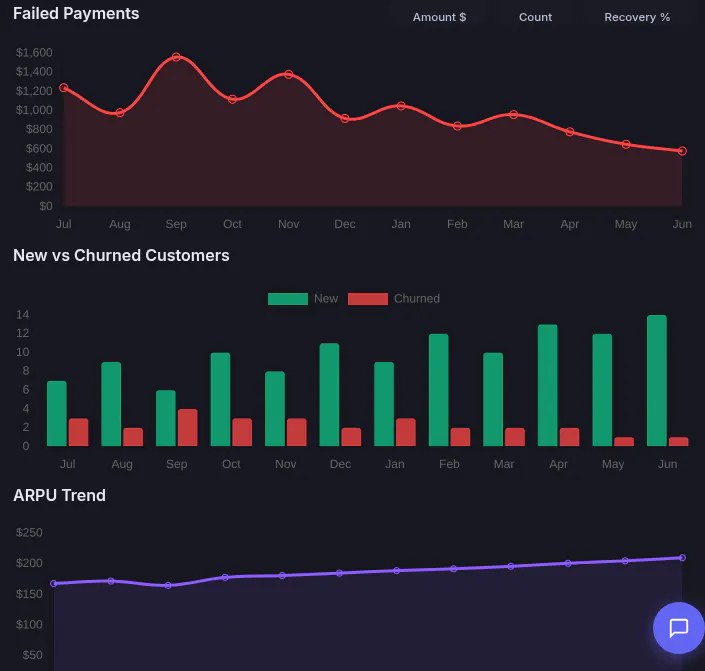Viewport: 705px width, 671px height.
Task: Click the $1,000 axis label
Action: [34, 110]
